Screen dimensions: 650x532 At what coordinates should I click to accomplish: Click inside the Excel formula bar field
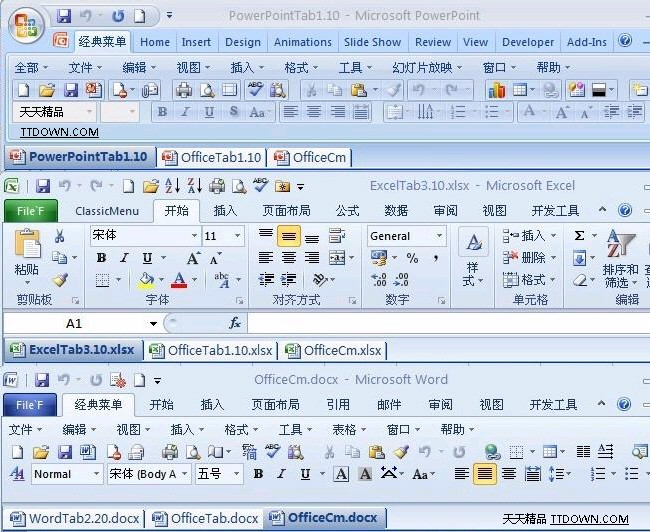449,323
